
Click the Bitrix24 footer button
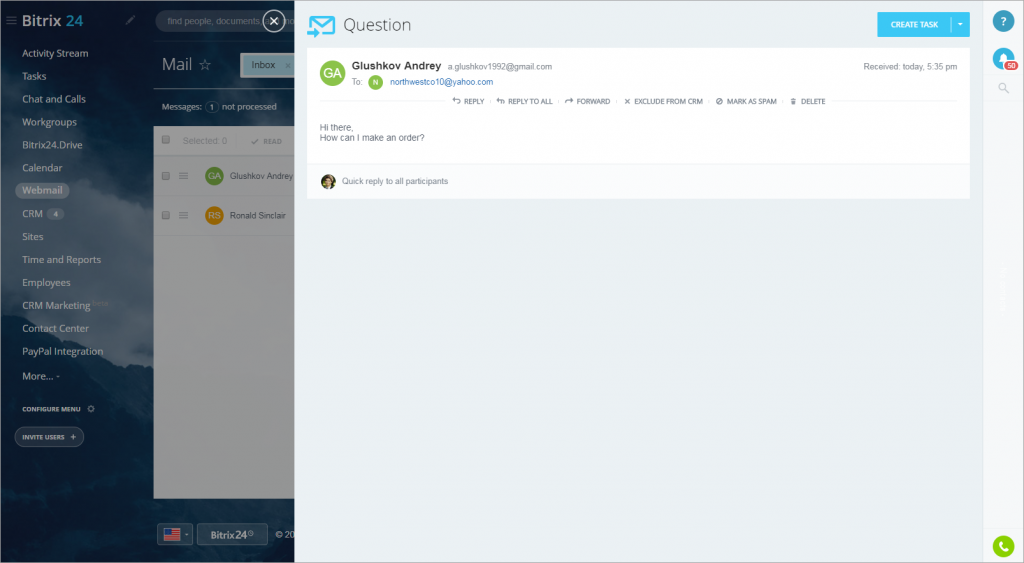click(232, 534)
